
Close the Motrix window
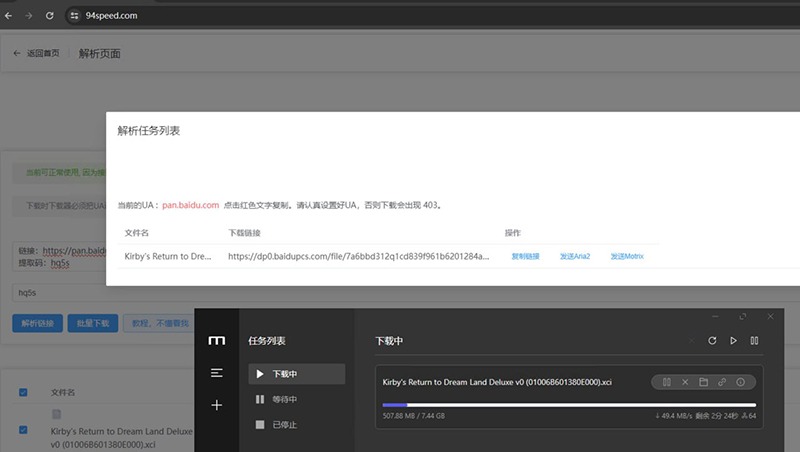pyautogui.click(x=770, y=317)
